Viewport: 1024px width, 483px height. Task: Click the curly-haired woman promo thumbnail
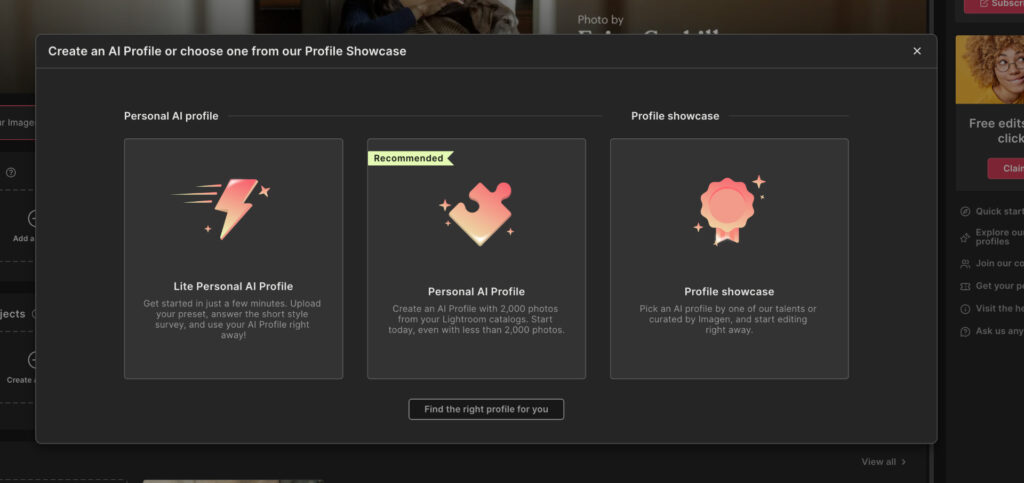(x=989, y=69)
